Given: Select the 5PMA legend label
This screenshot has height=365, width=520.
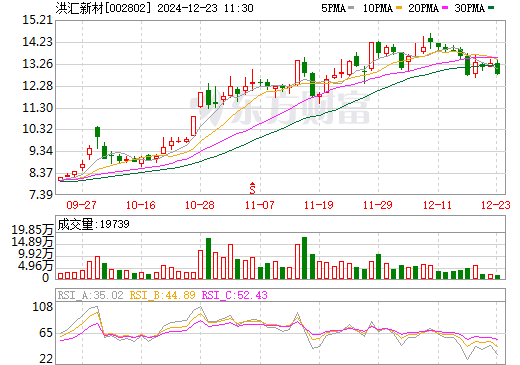Looking at the screenshot, I should click(x=333, y=8).
